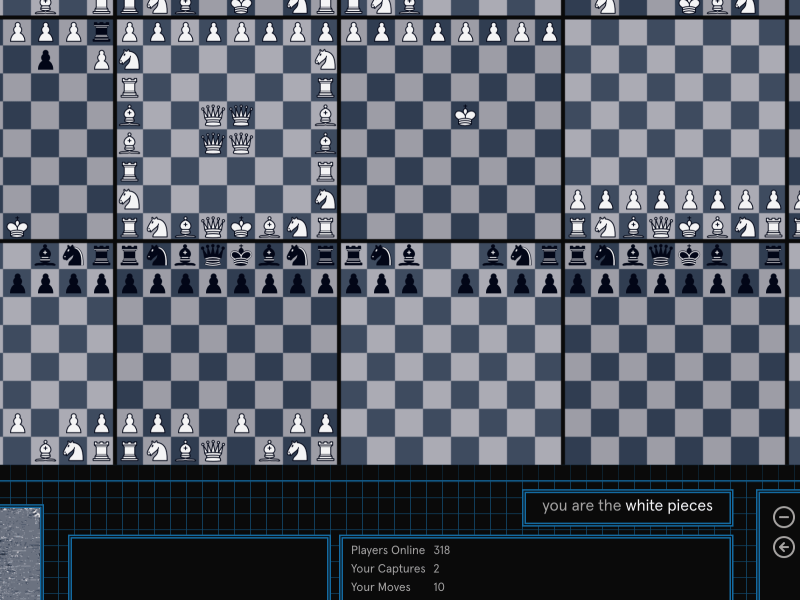Select white bishop in bottom row of leftmost partial board
Image resolution: width=800 pixels, height=600 pixels.
[45, 451]
